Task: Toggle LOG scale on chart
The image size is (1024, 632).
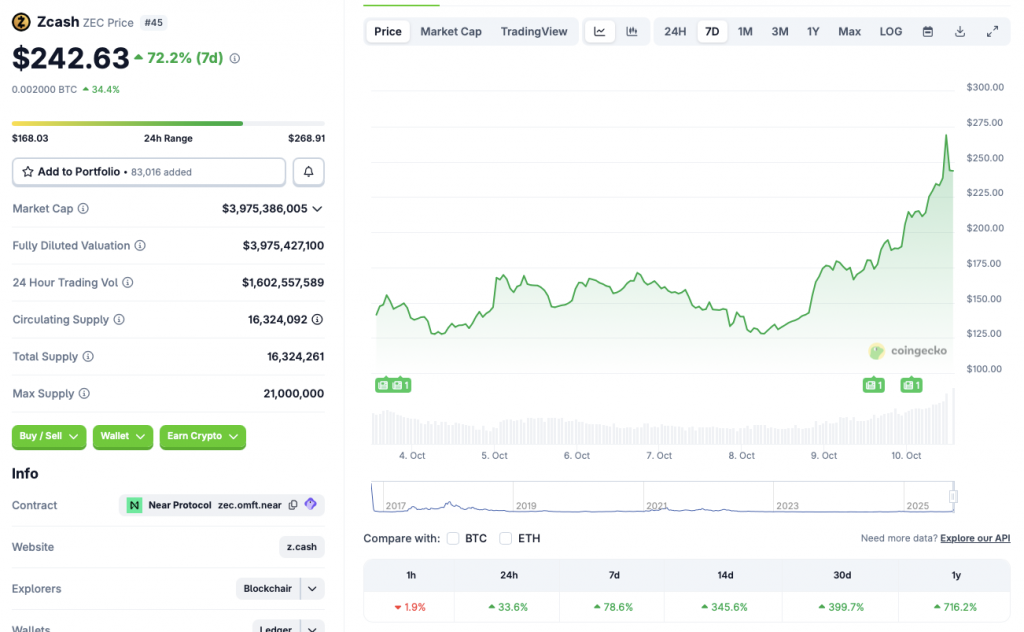Action: point(890,31)
